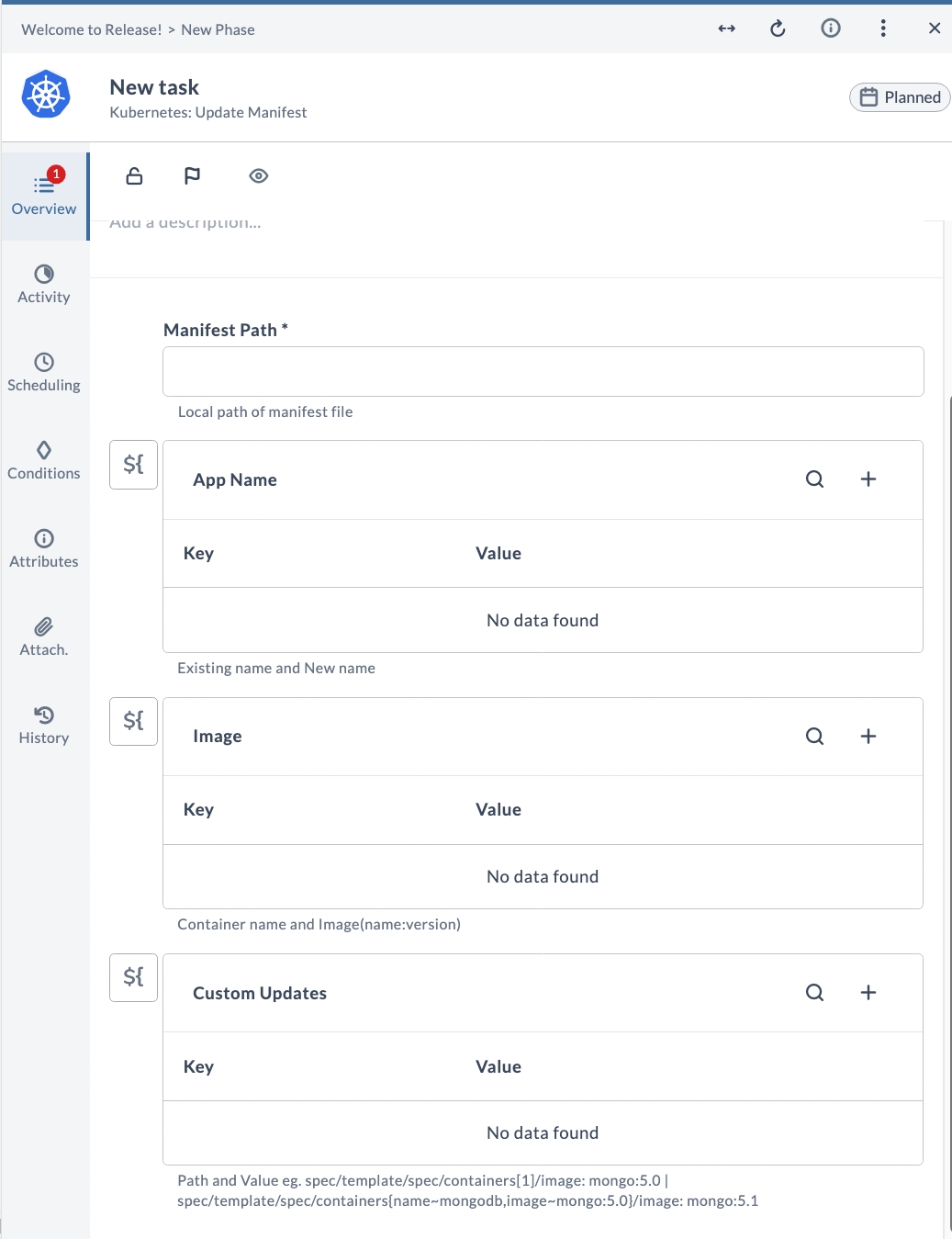Search in the Custom Updates table

[815, 993]
